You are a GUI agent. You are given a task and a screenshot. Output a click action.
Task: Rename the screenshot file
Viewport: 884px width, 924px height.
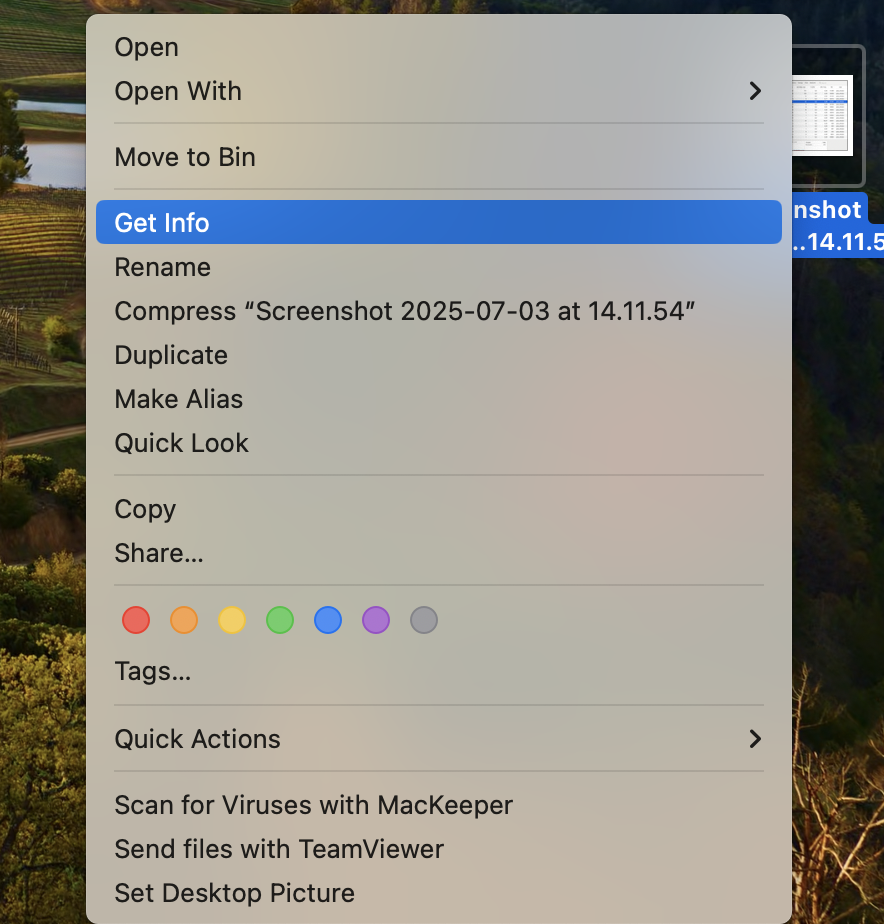click(x=162, y=267)
